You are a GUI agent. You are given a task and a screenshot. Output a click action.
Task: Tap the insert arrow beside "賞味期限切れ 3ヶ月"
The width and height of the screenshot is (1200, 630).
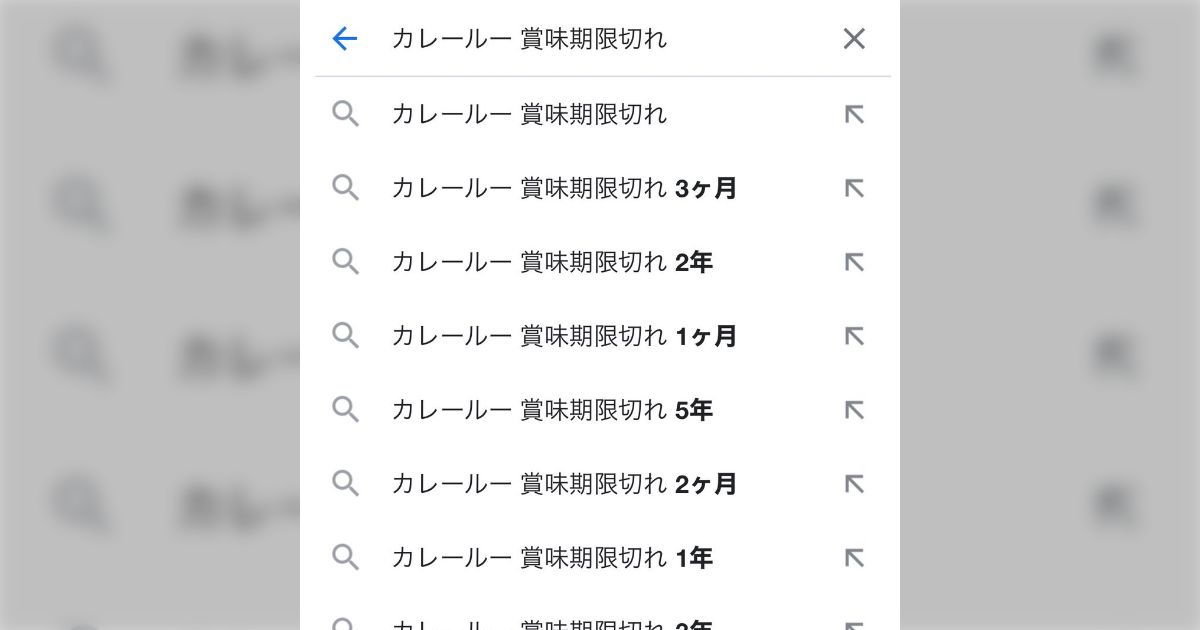(853, 188)
